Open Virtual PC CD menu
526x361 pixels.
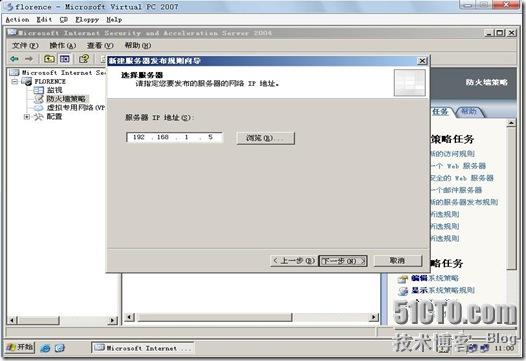[x=64, y=20]
